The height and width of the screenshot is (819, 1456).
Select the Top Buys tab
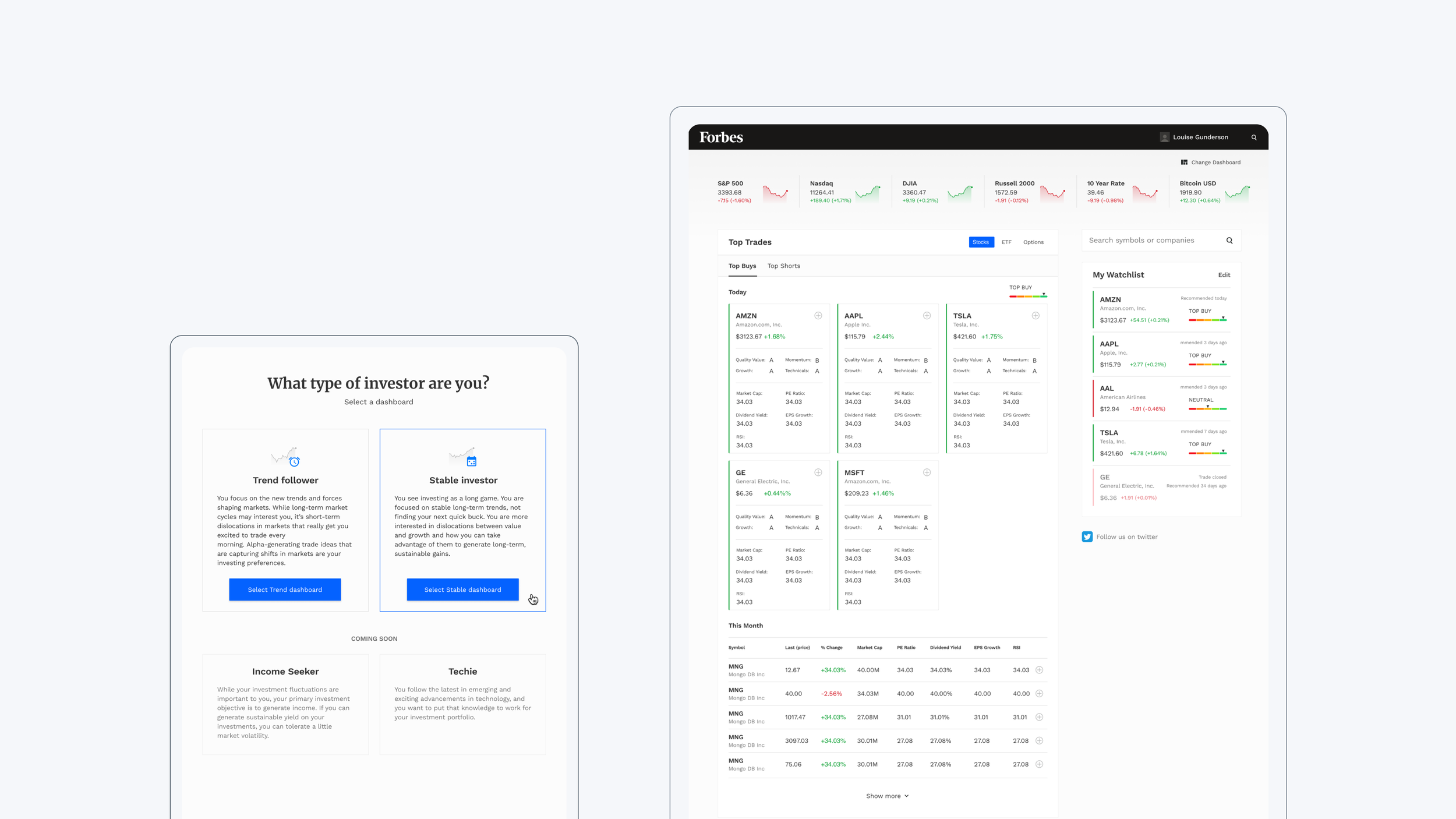pos(742,266)
